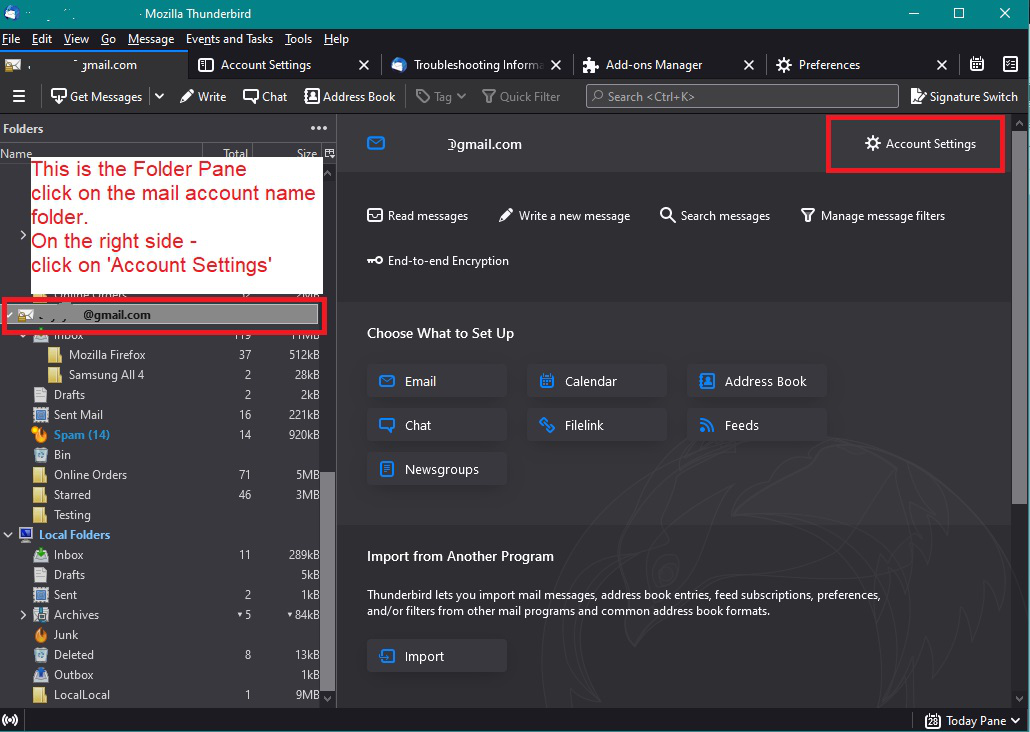Select the LocalLocal folder
1030x732 pixels.
tap(81, 695)
